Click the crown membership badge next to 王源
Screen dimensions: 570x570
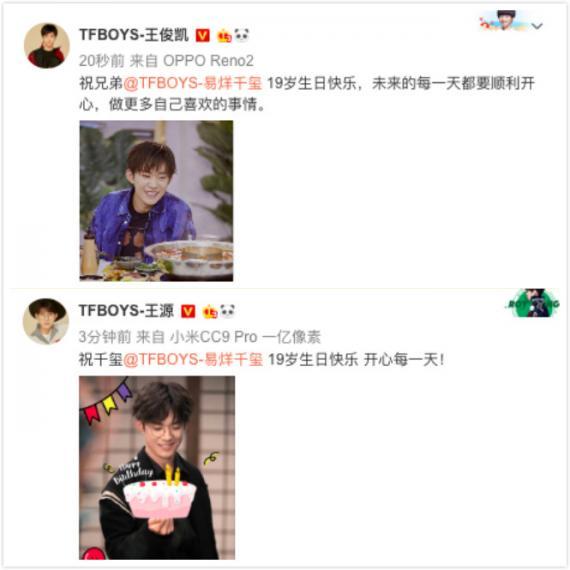pyautogui.click(x=210, y=312)
